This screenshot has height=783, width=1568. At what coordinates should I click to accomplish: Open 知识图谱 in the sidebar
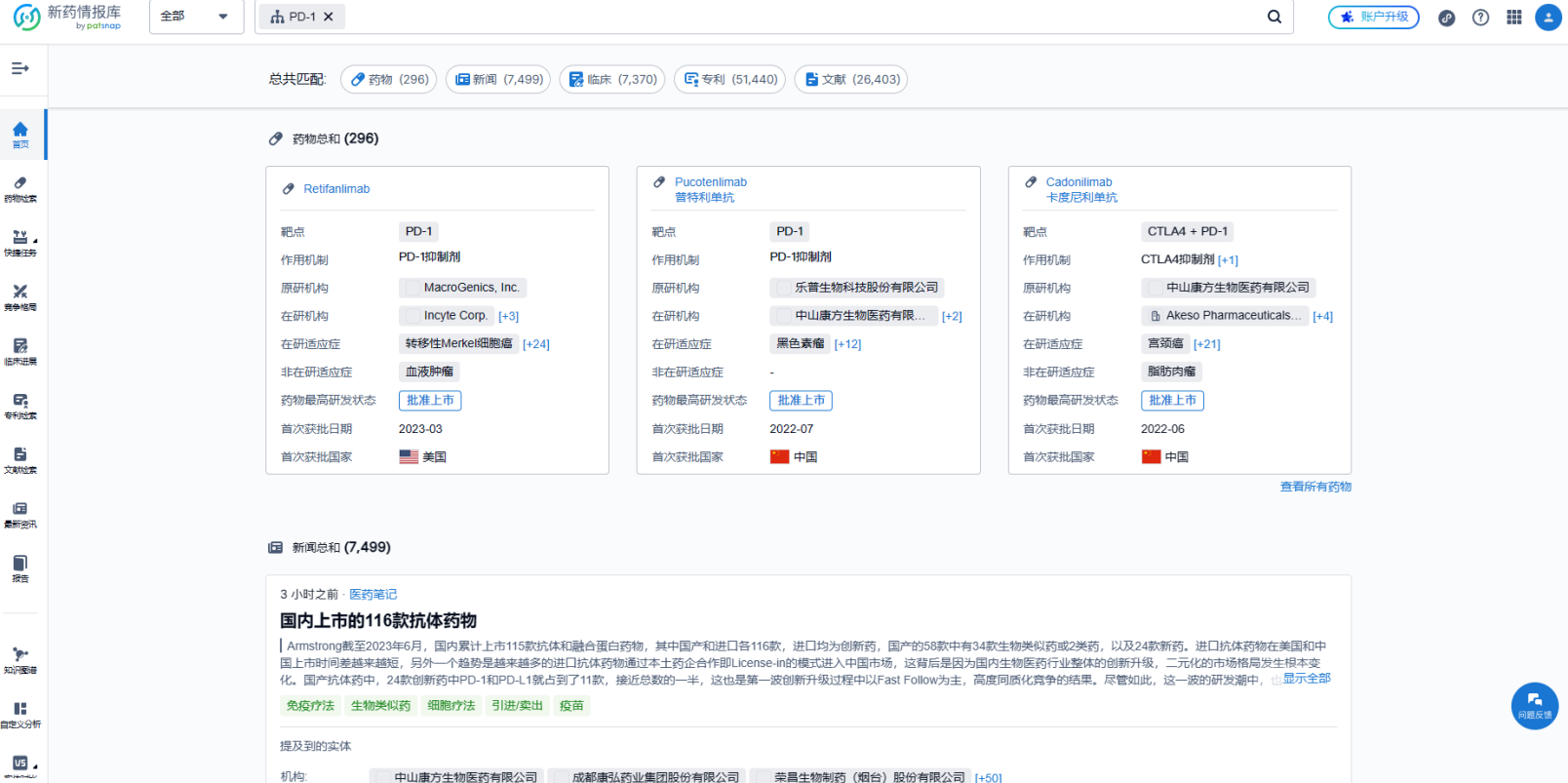pyautogui.click(x=20, y=660)
